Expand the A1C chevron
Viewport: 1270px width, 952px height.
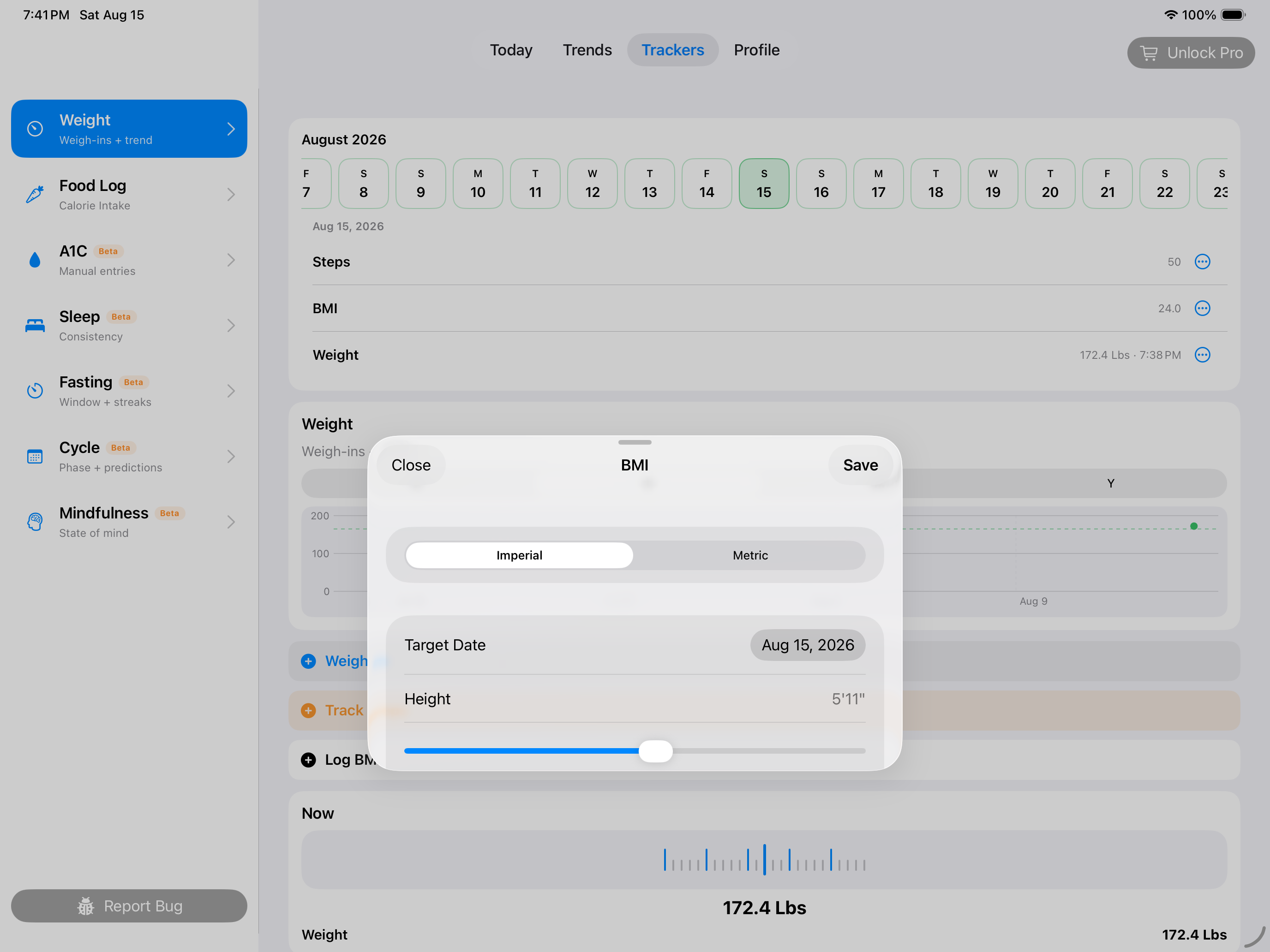(231, 260)
